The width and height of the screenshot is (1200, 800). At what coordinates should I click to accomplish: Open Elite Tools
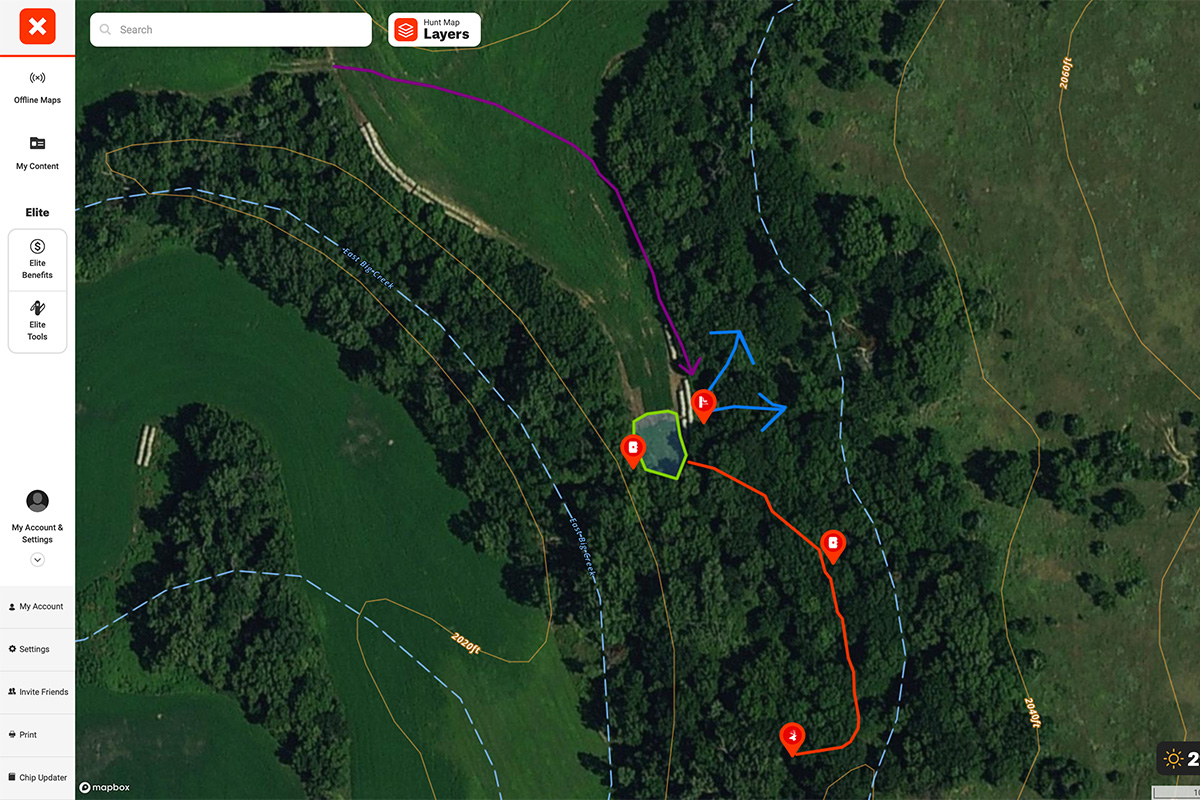(x=37, y=321)
